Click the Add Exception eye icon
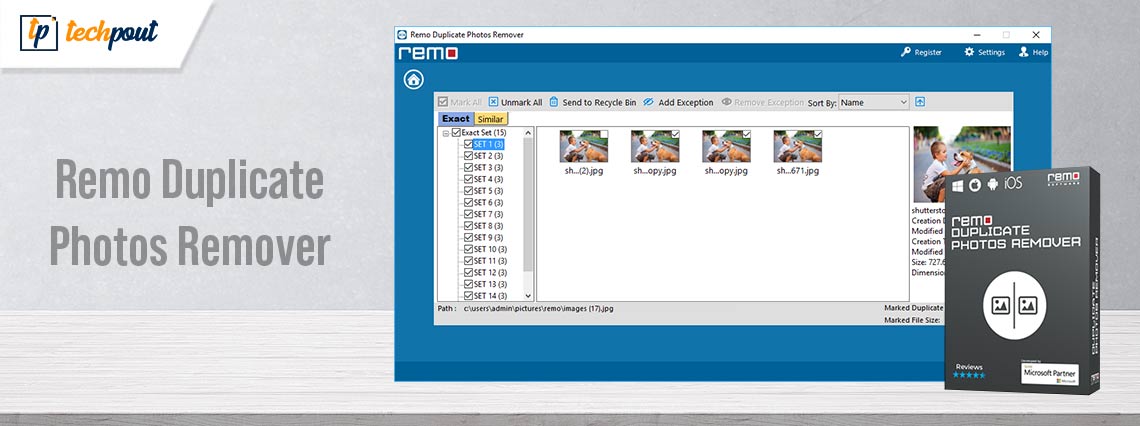This screenshot has height=426, width=1140. (x=648, y=102)
